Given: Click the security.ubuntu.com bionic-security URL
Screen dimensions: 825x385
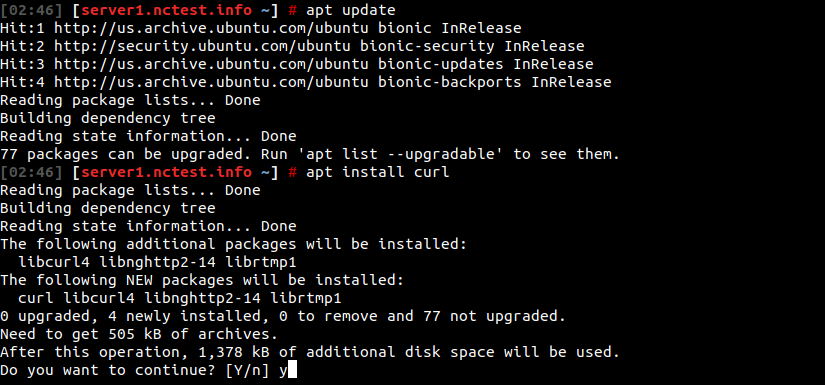Looking at the screenshot, I should point(202,46).
